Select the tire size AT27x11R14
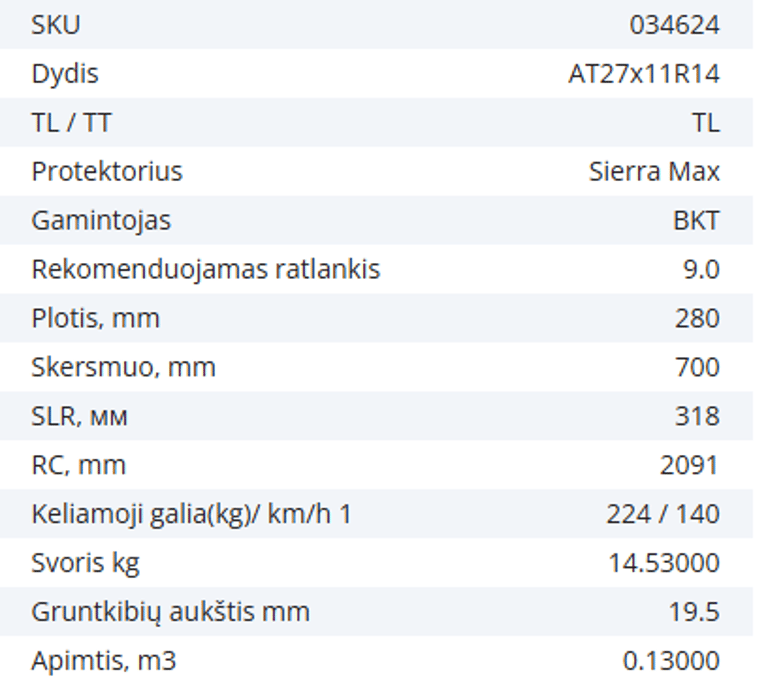Viewport: 768px width, 700px height. pos(644,74)
